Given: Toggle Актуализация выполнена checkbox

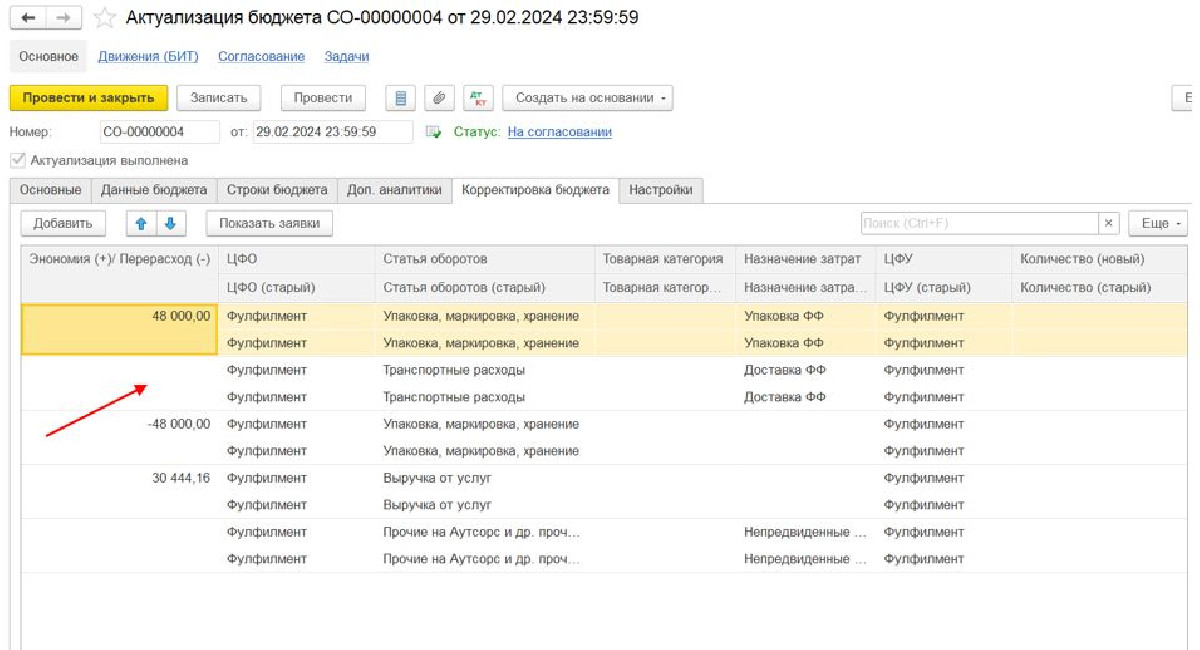Looking at the screenshot, I should pyautogui.click(x=17, y=160).
